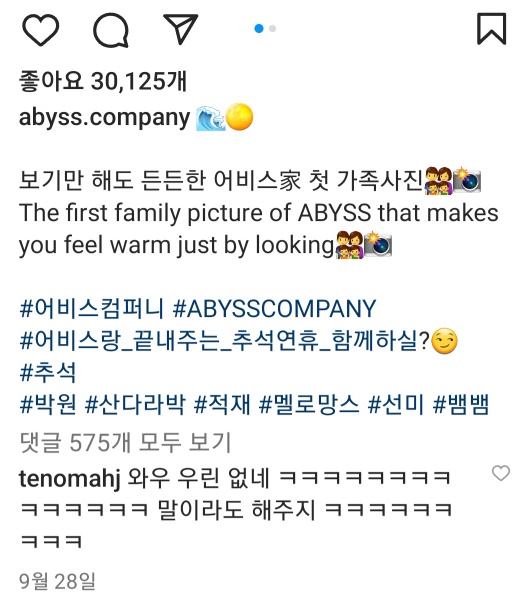View all 575 comments
The height and width of the screenshot is (606, 523).
(125, 442)
